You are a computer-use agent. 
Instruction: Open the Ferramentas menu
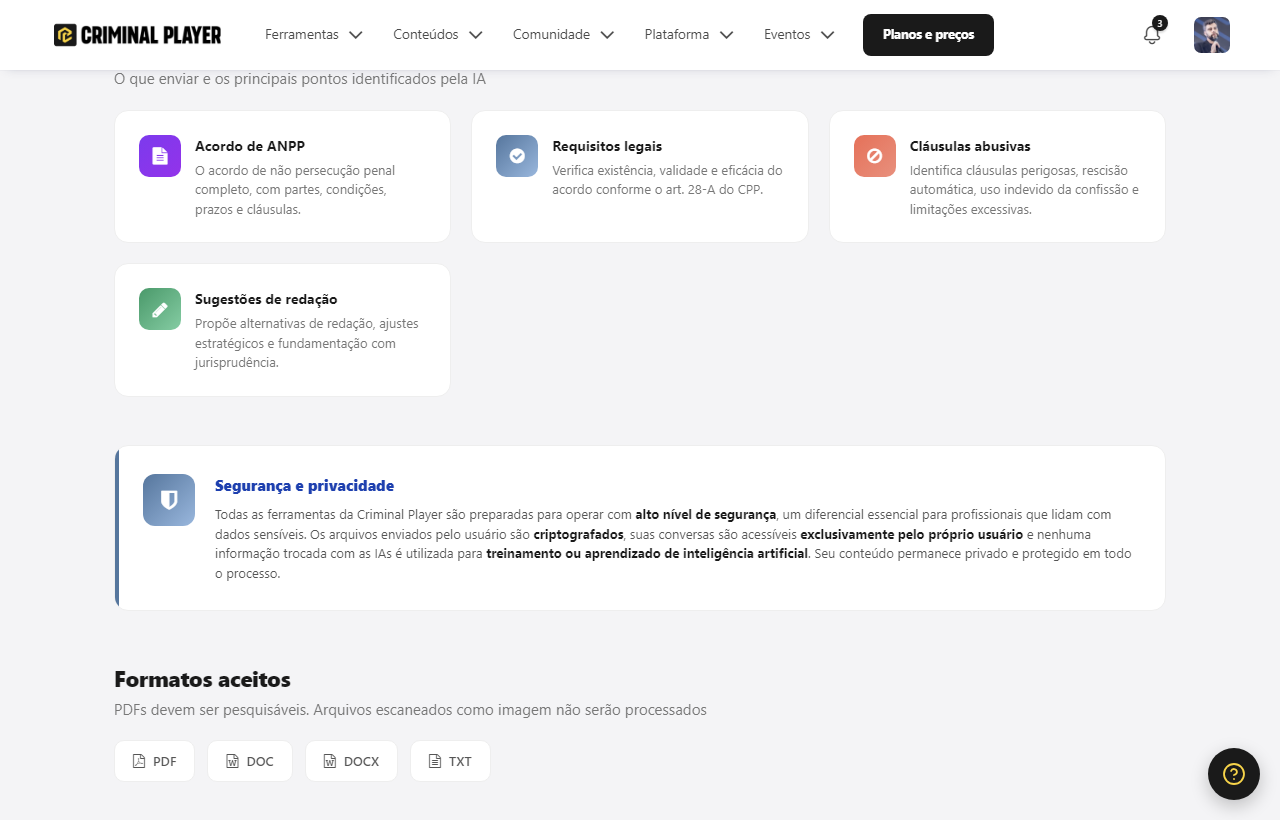314,35
